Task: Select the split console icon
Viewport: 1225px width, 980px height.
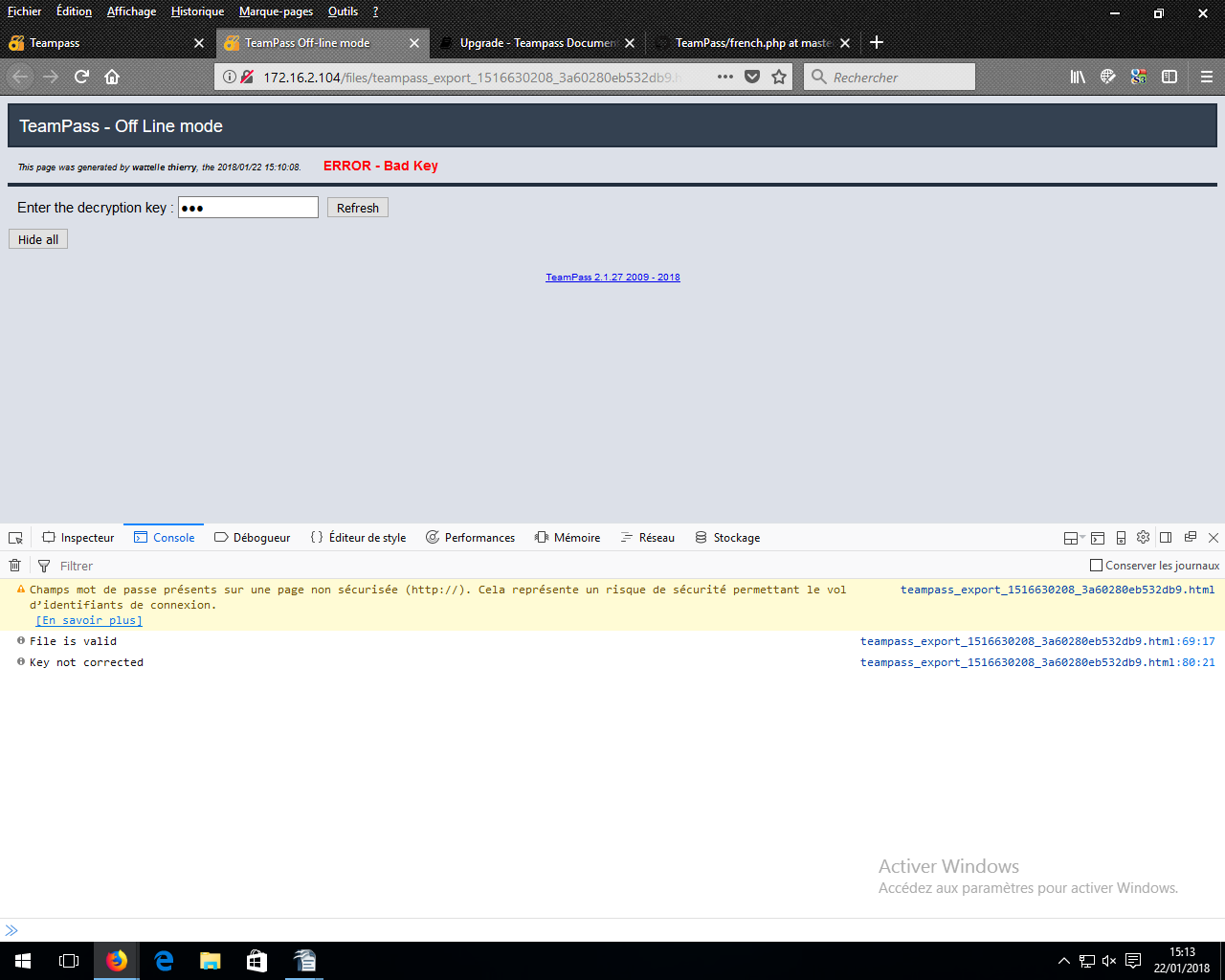Action: 1098,537
